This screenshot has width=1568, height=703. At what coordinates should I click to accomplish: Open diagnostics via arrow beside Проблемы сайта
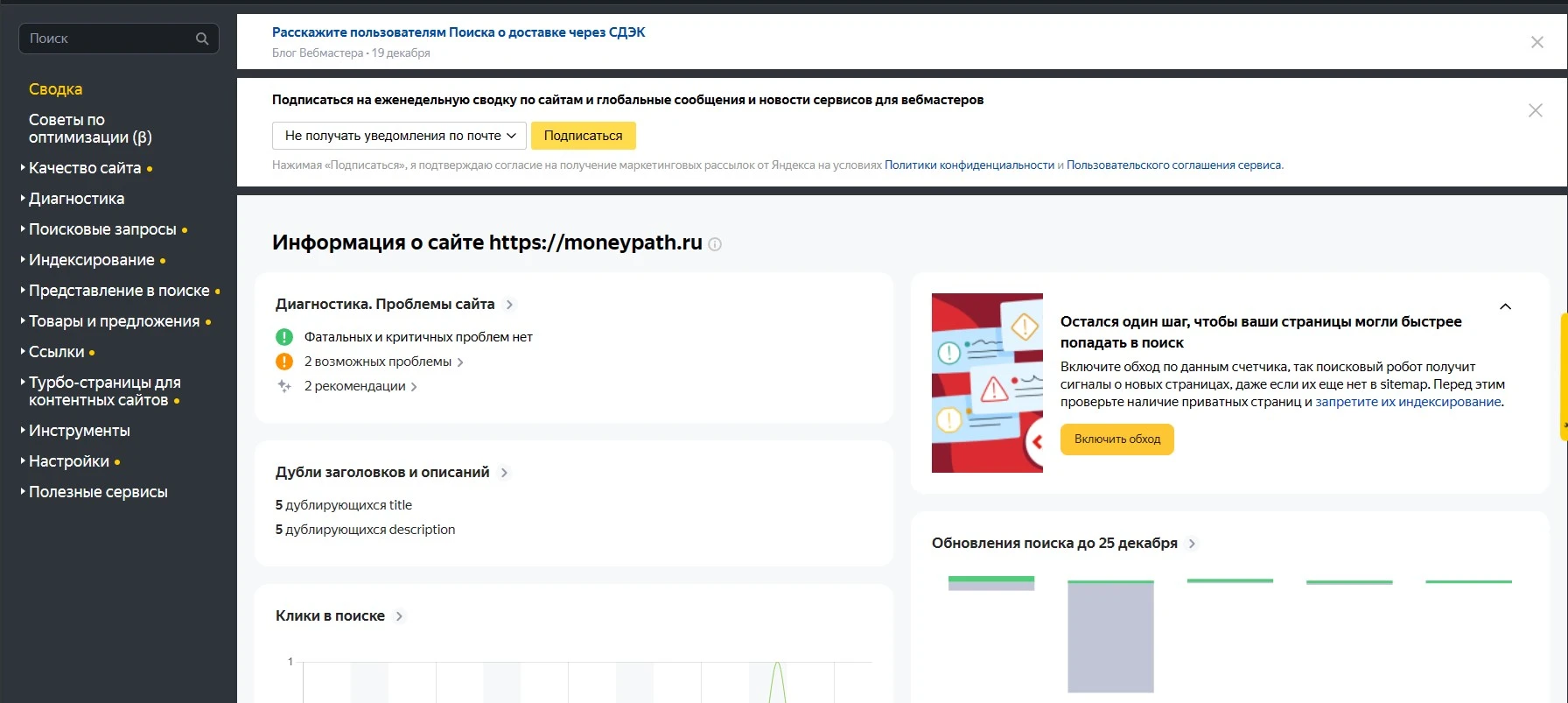[x=509, y=305]
